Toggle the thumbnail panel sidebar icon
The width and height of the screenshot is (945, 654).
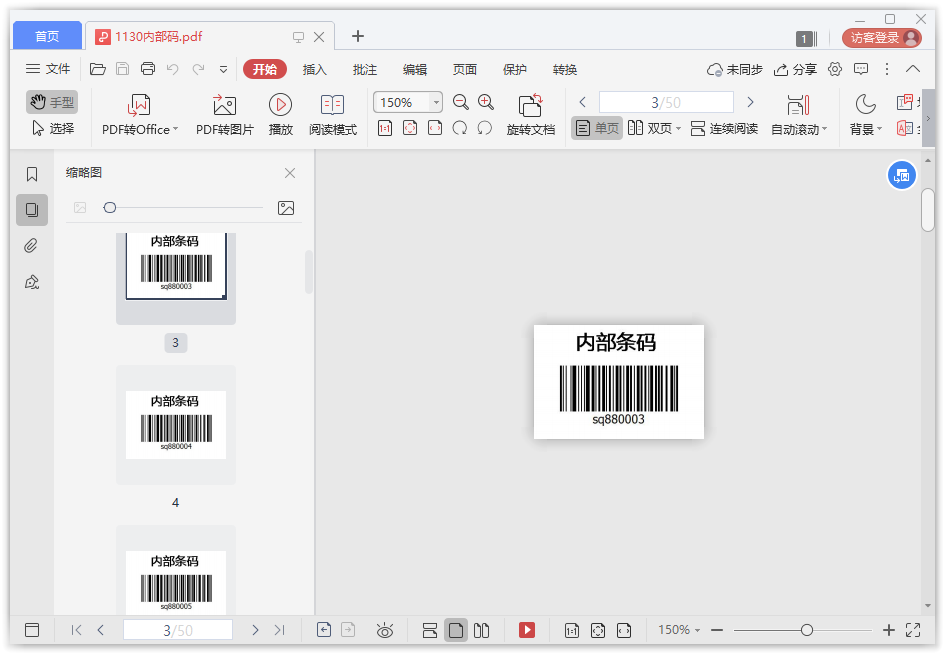[32, 210]
